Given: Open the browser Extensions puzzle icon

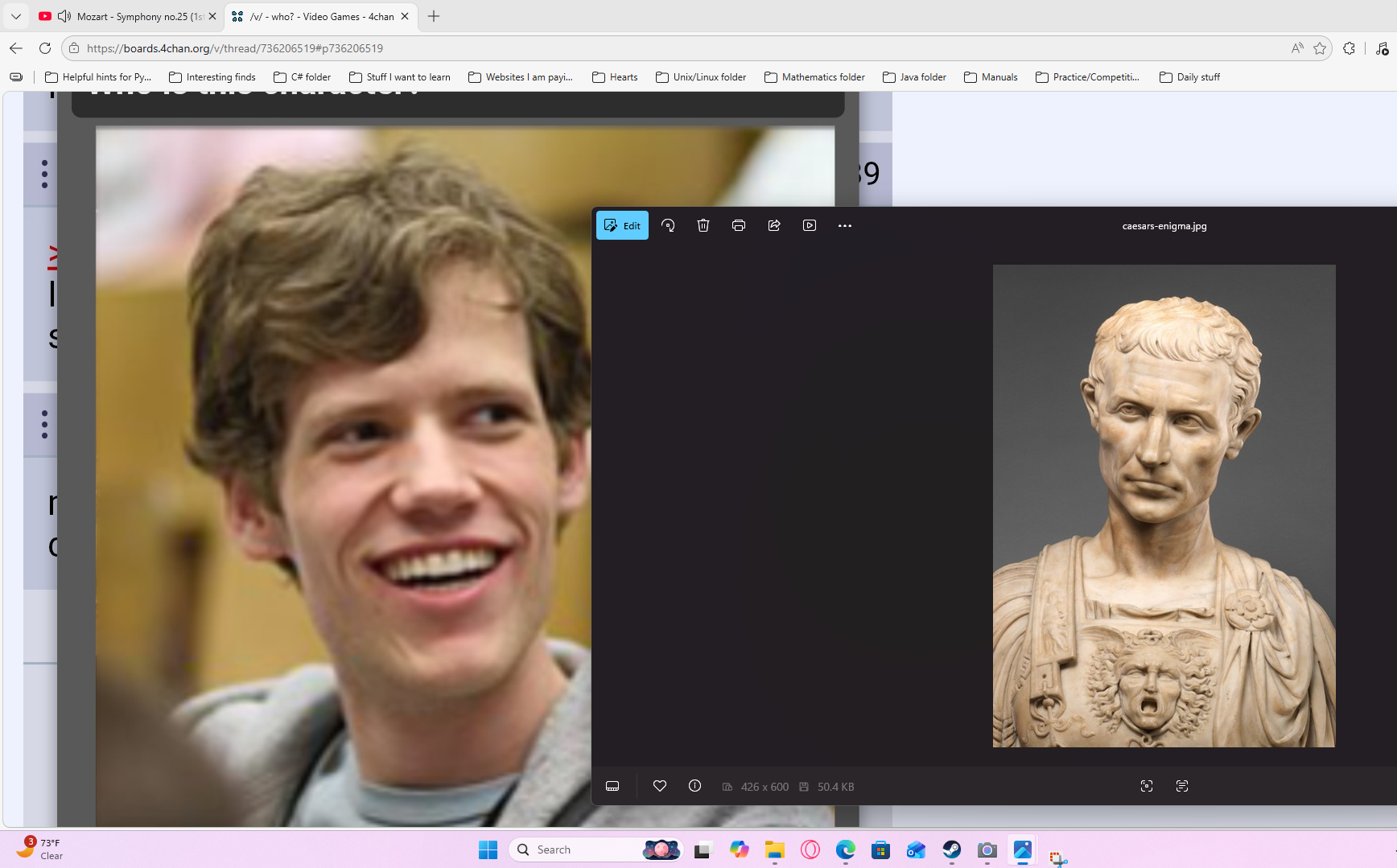Looking at the screenshot, I should coord(1350,48).
